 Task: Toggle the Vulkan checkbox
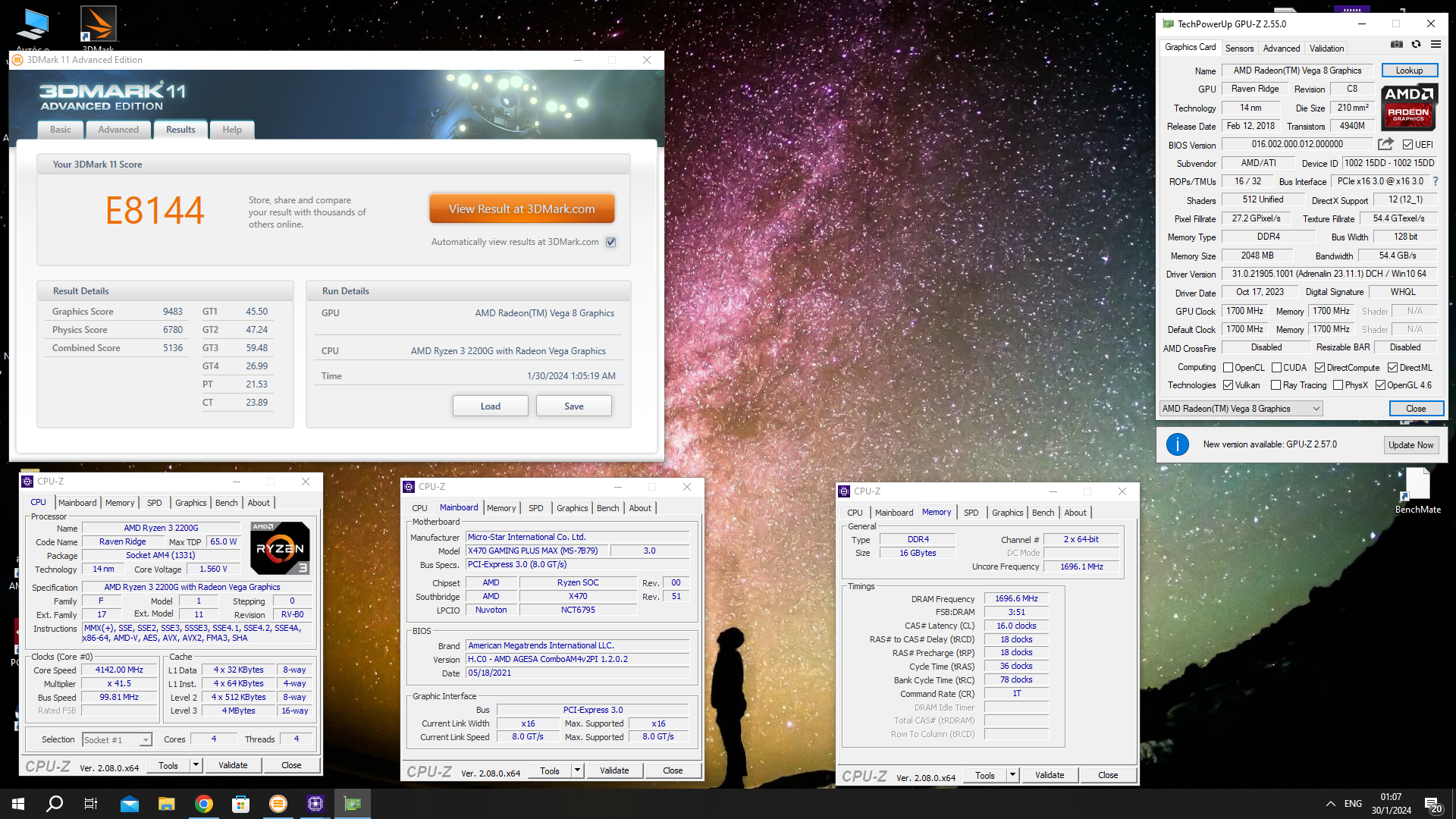[1228, 385]
